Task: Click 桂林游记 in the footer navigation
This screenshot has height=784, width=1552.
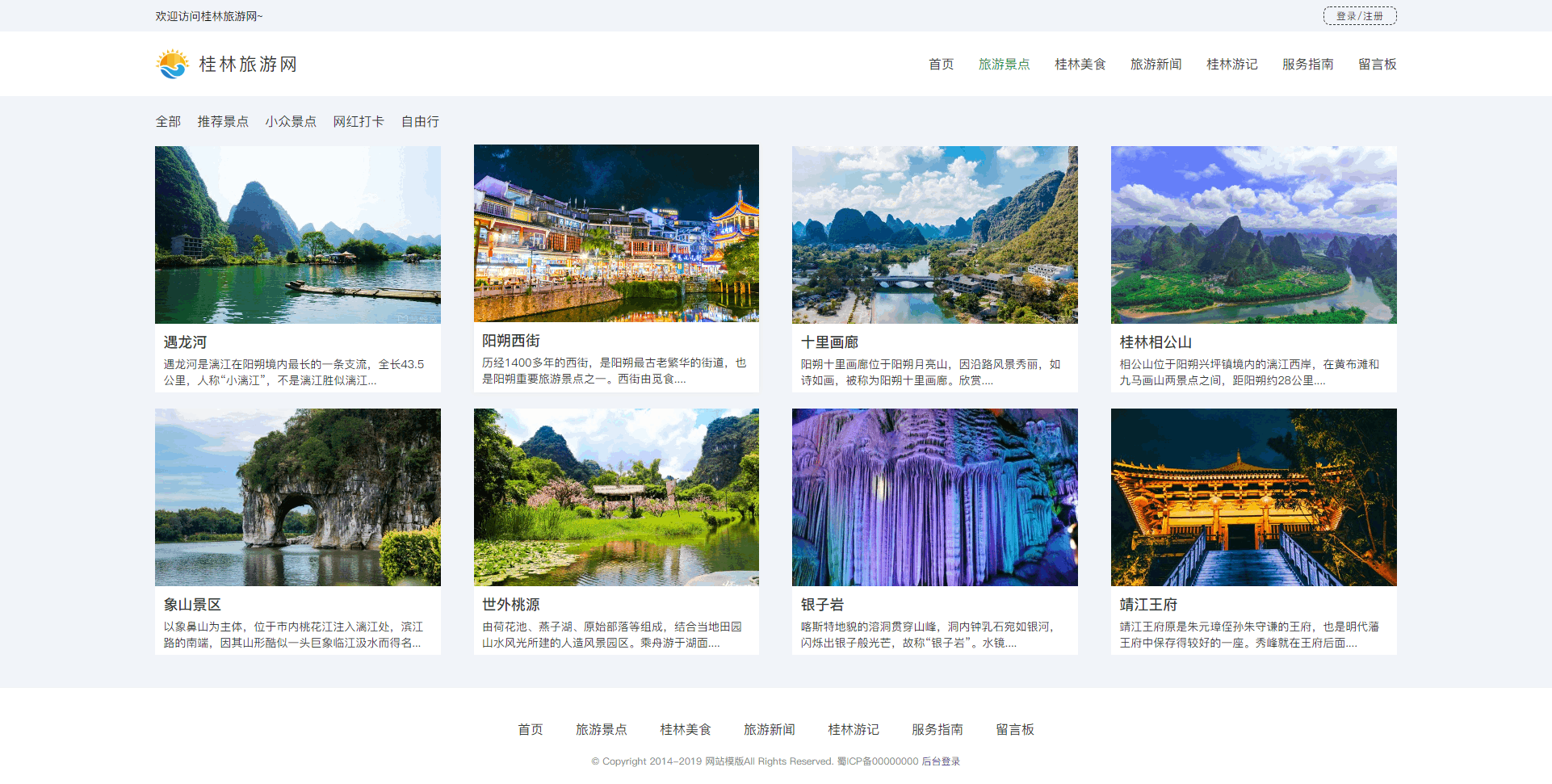Action: pos(854,729)
